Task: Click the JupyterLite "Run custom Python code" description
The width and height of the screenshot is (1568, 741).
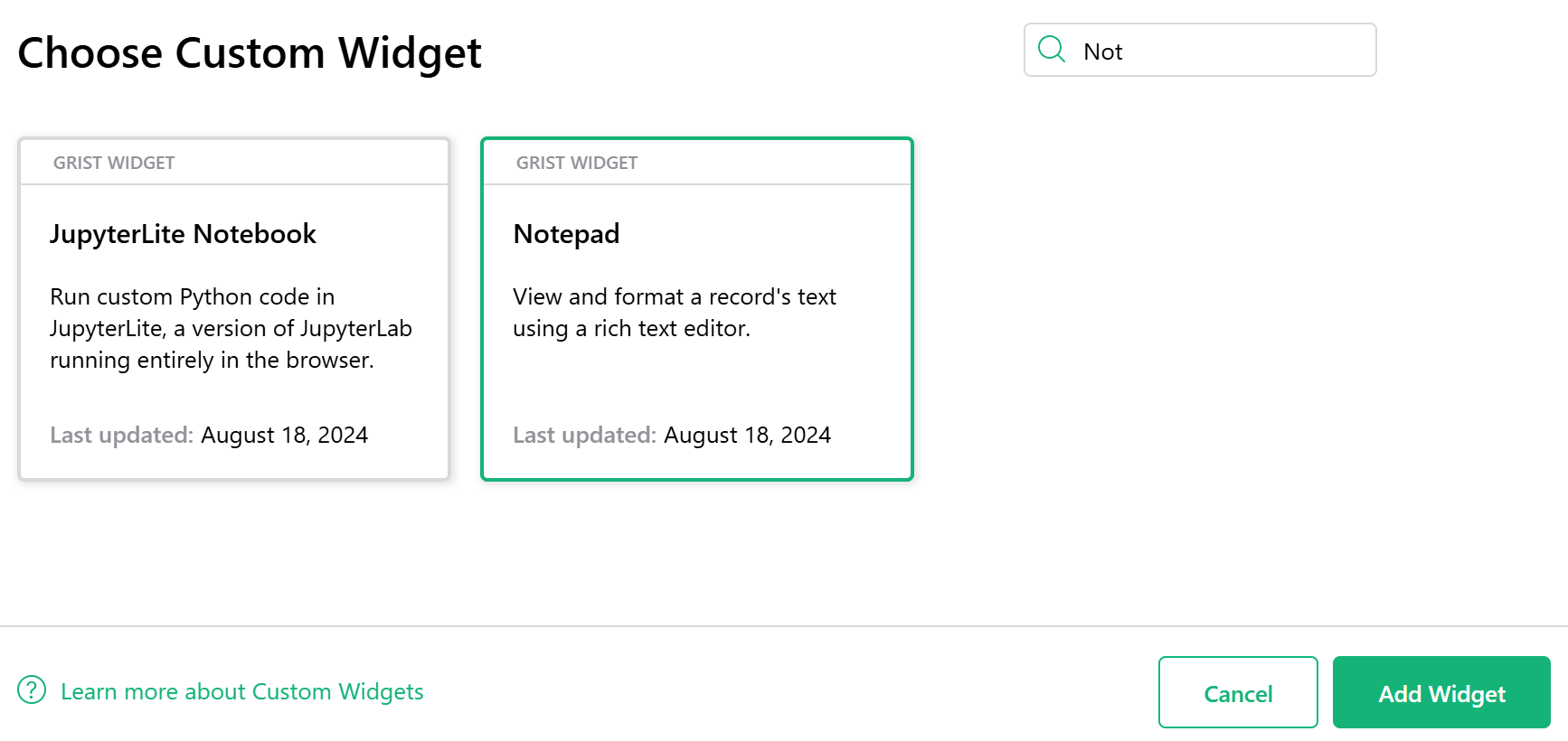Action: pyautogui.click(x=231, y=328)
